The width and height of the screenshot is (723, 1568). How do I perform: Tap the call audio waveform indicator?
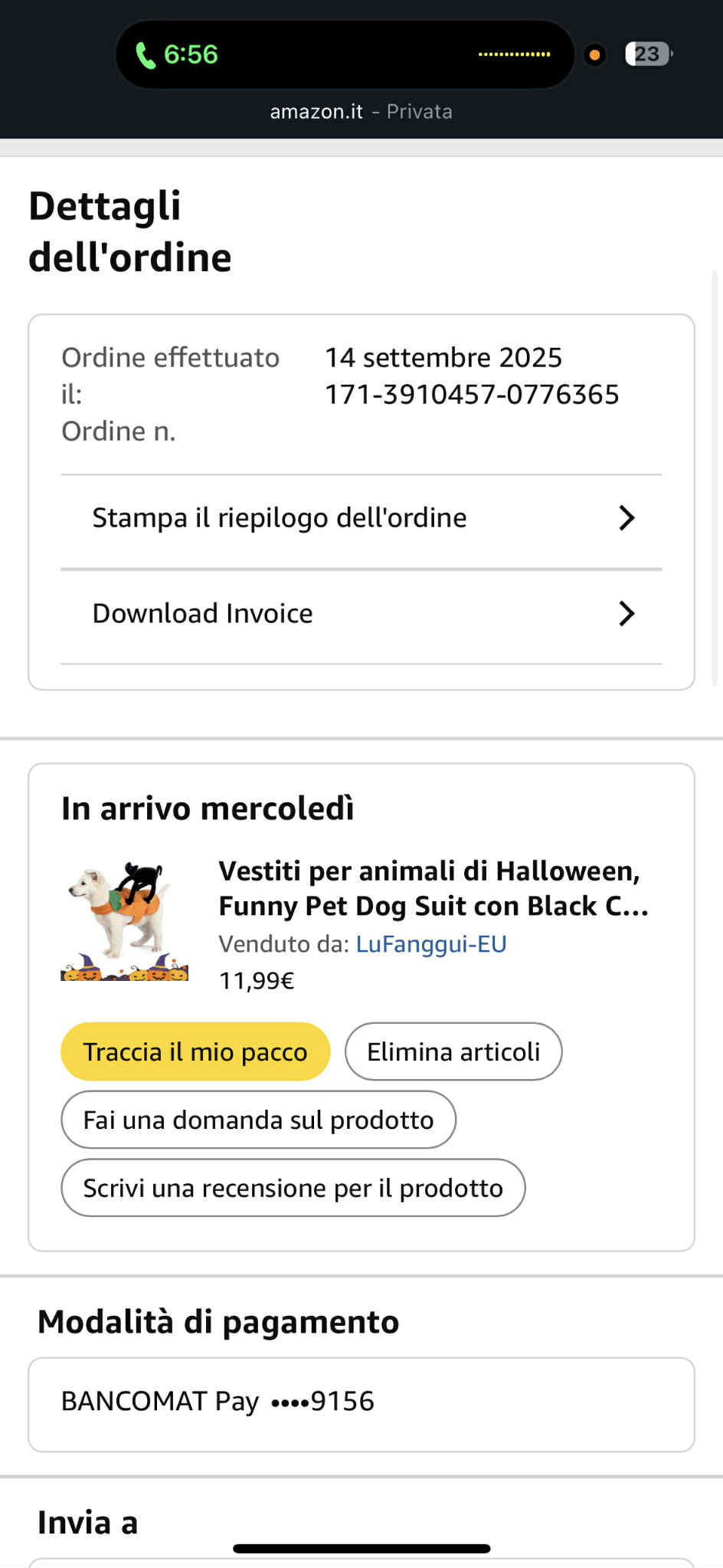point(514,54)
